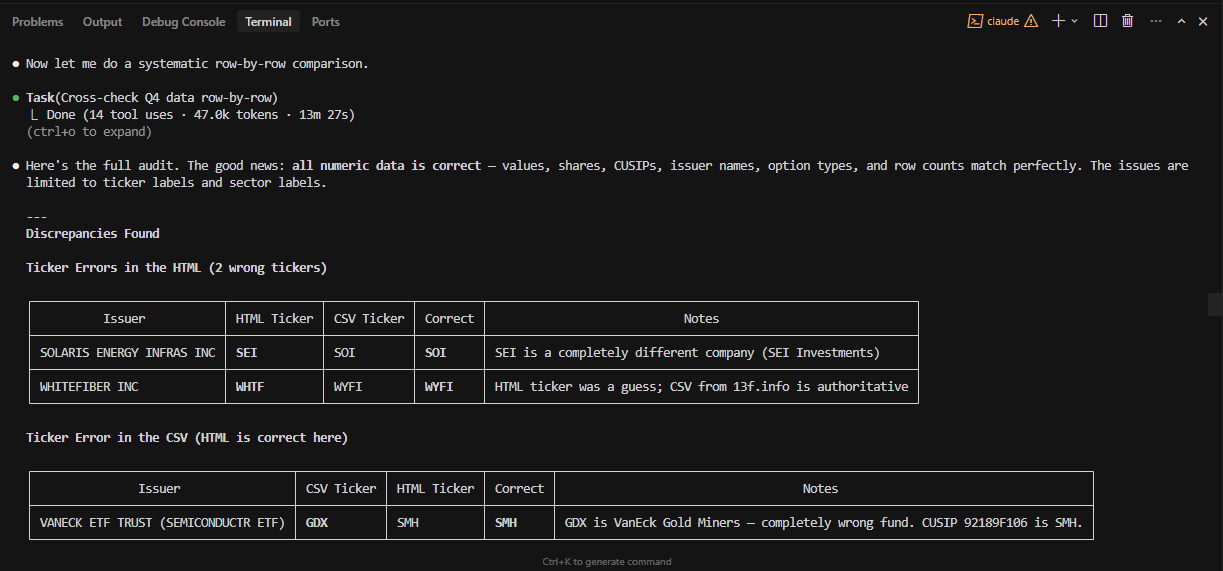Viewport: 1223px width, 571px height.
Task: Open the Debug Console tab
Action: tap(183, 21)
